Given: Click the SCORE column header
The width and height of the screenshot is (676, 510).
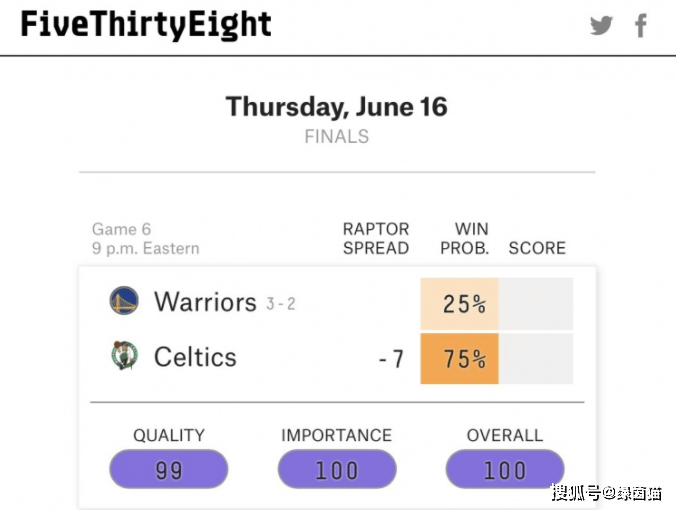Looking at the screenshot, I should tap(537, 248).
